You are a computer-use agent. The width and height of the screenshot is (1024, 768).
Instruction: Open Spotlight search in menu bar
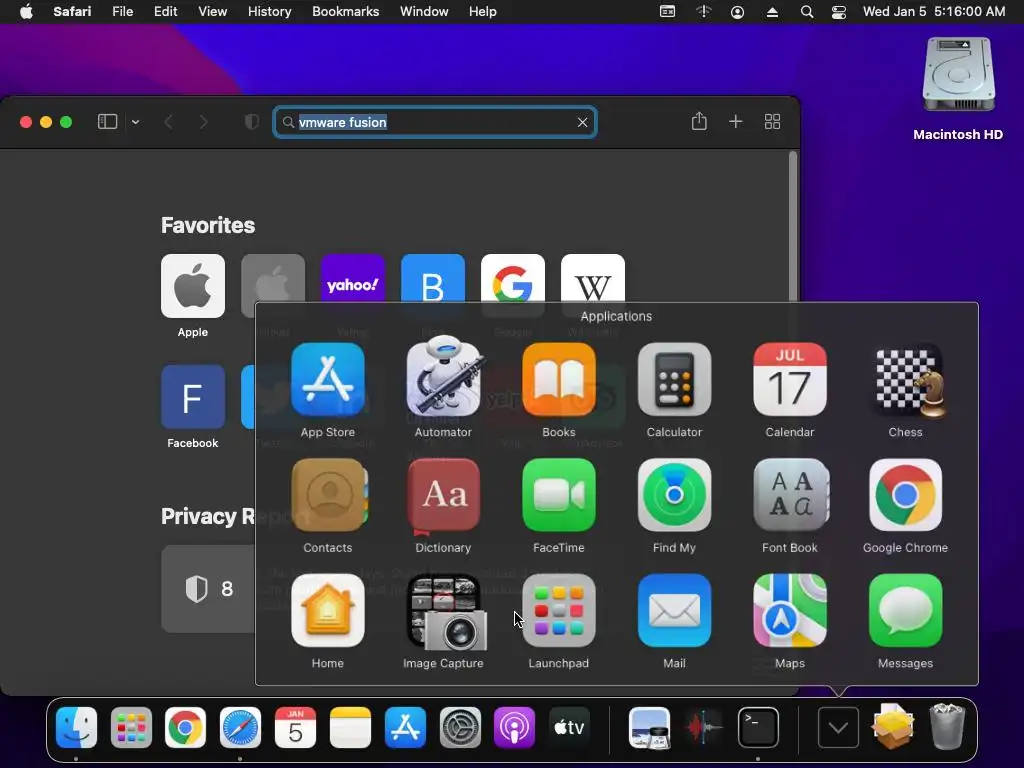(x=807, y=12)
